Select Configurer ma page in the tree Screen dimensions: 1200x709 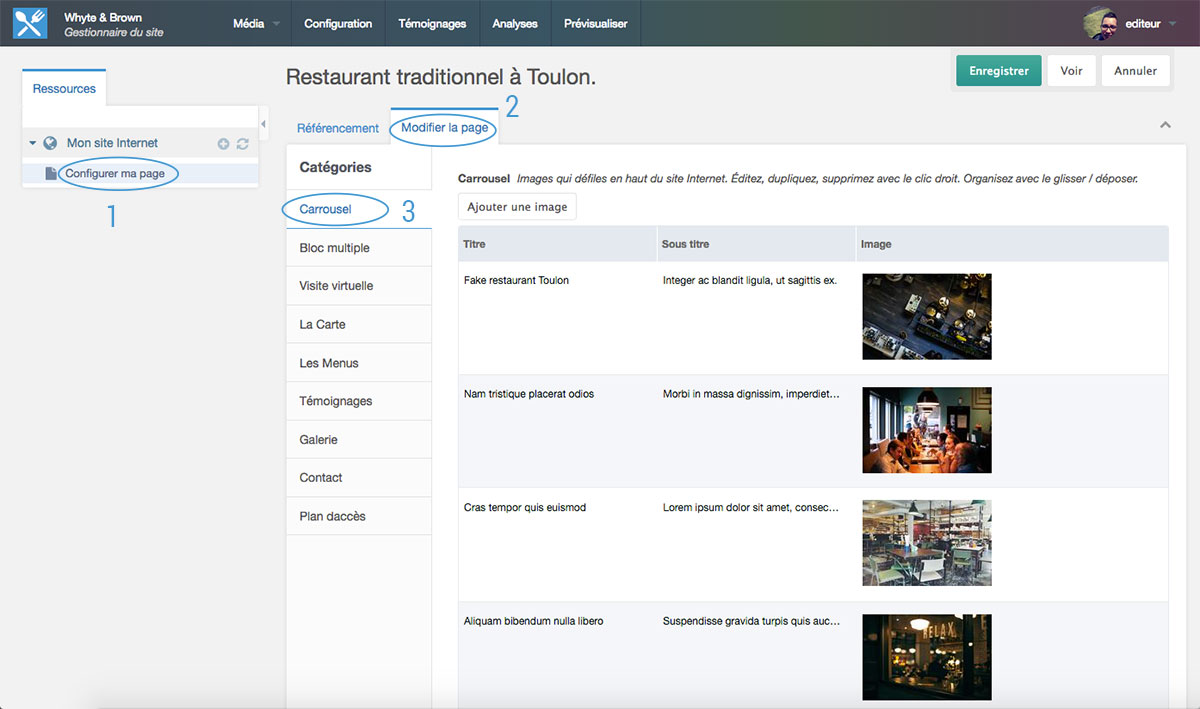pyautogui.click(x=115, y=174)
